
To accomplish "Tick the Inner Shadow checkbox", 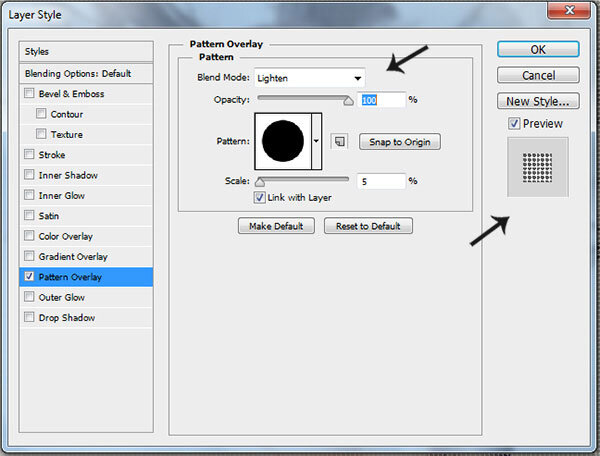I will pos(29,174).
